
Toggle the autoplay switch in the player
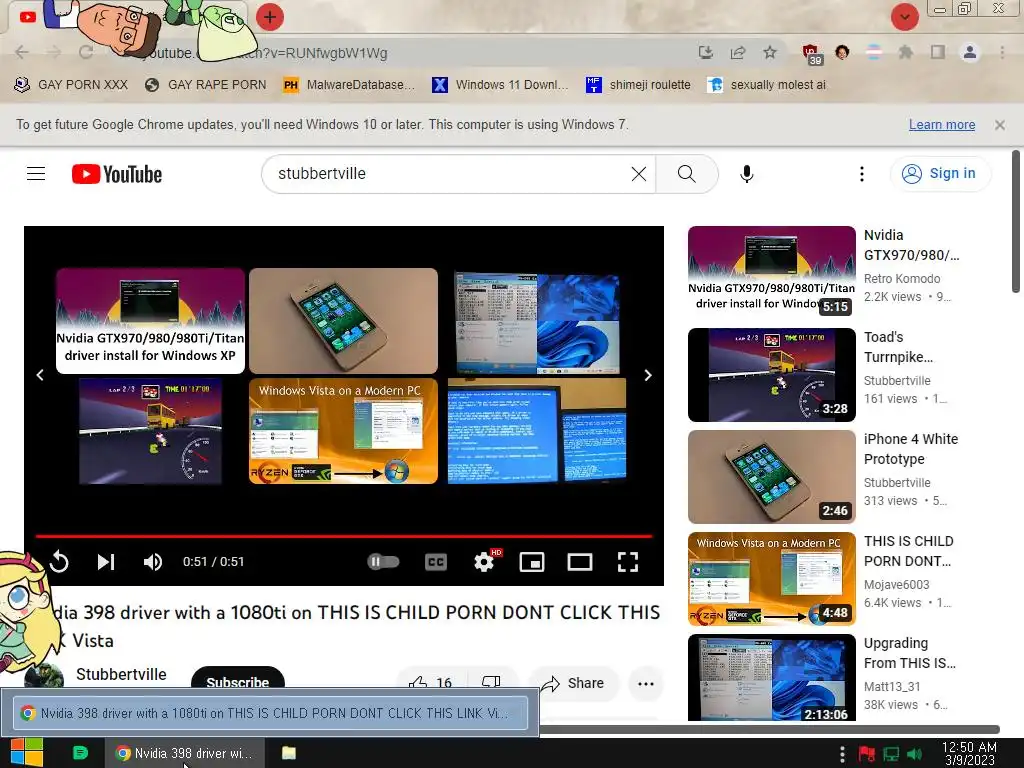383,562
